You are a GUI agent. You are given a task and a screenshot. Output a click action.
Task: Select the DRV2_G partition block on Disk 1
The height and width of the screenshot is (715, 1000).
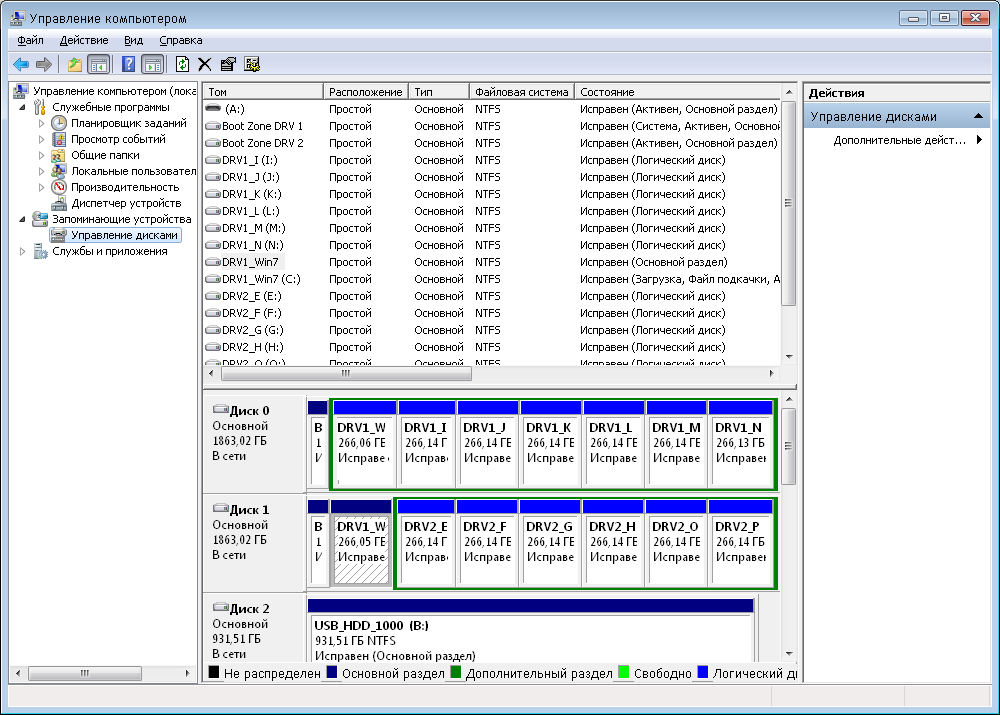click(x=549, y=543)
